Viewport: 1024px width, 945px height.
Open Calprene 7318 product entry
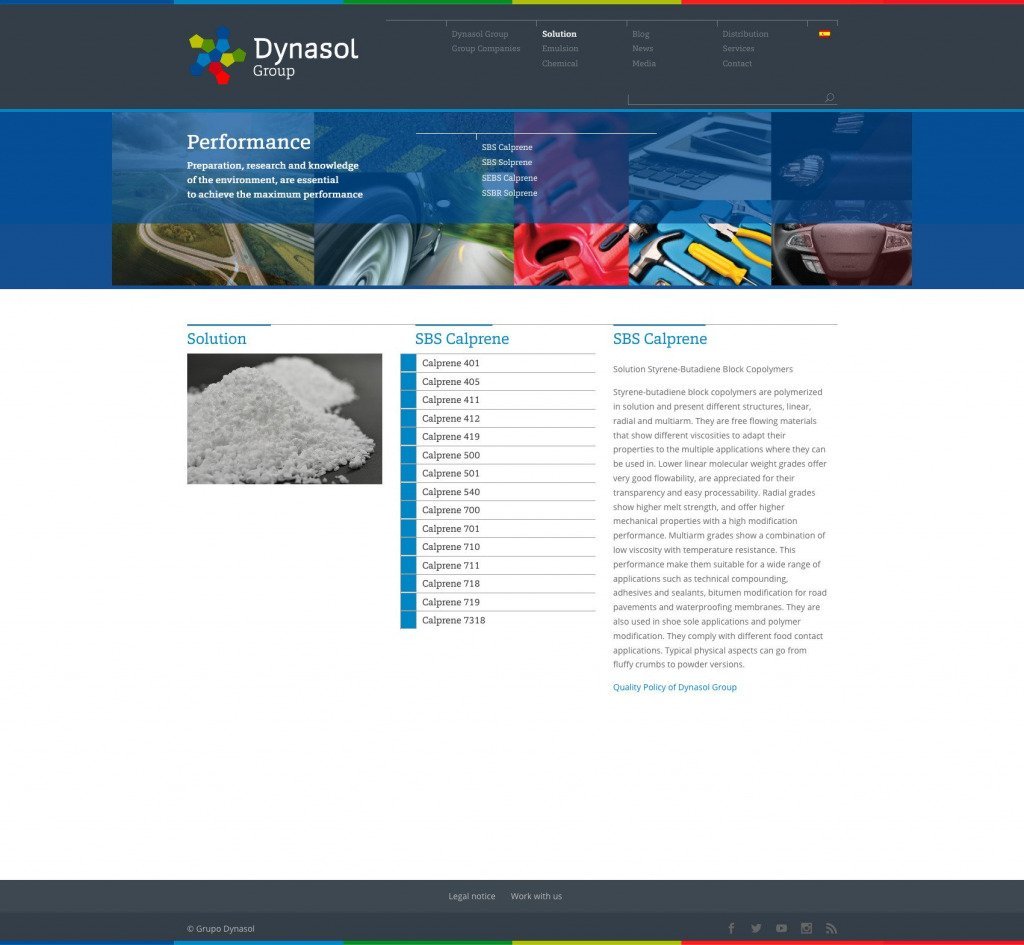pos(498,620)
